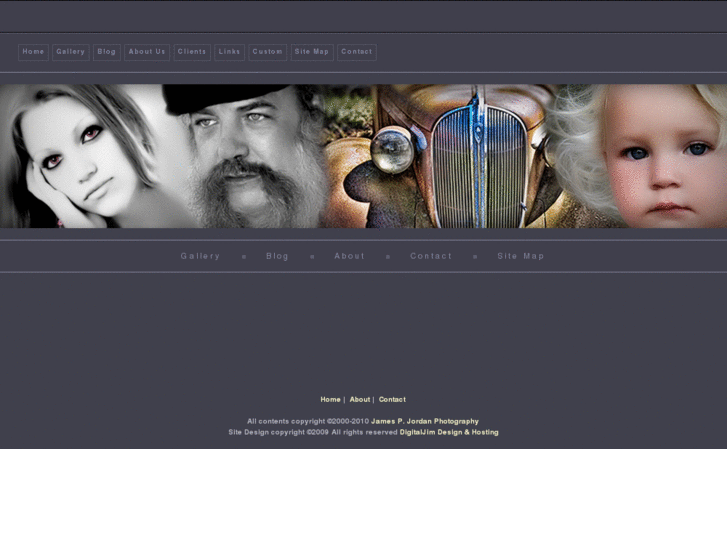Viewport: 727px width, 545px height.
Task: Click the footer Contact link
Action: [x=392, y=399]
